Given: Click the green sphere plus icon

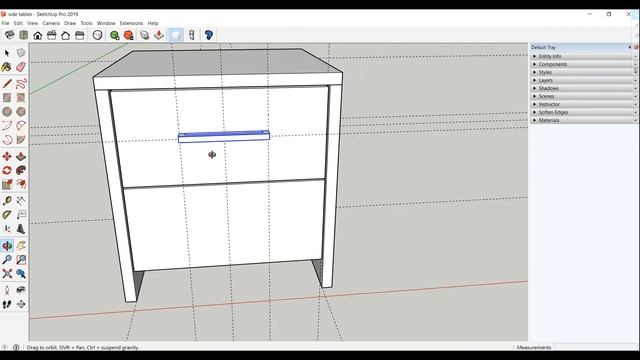Looking at the screenshot, I should pos(115,36).
